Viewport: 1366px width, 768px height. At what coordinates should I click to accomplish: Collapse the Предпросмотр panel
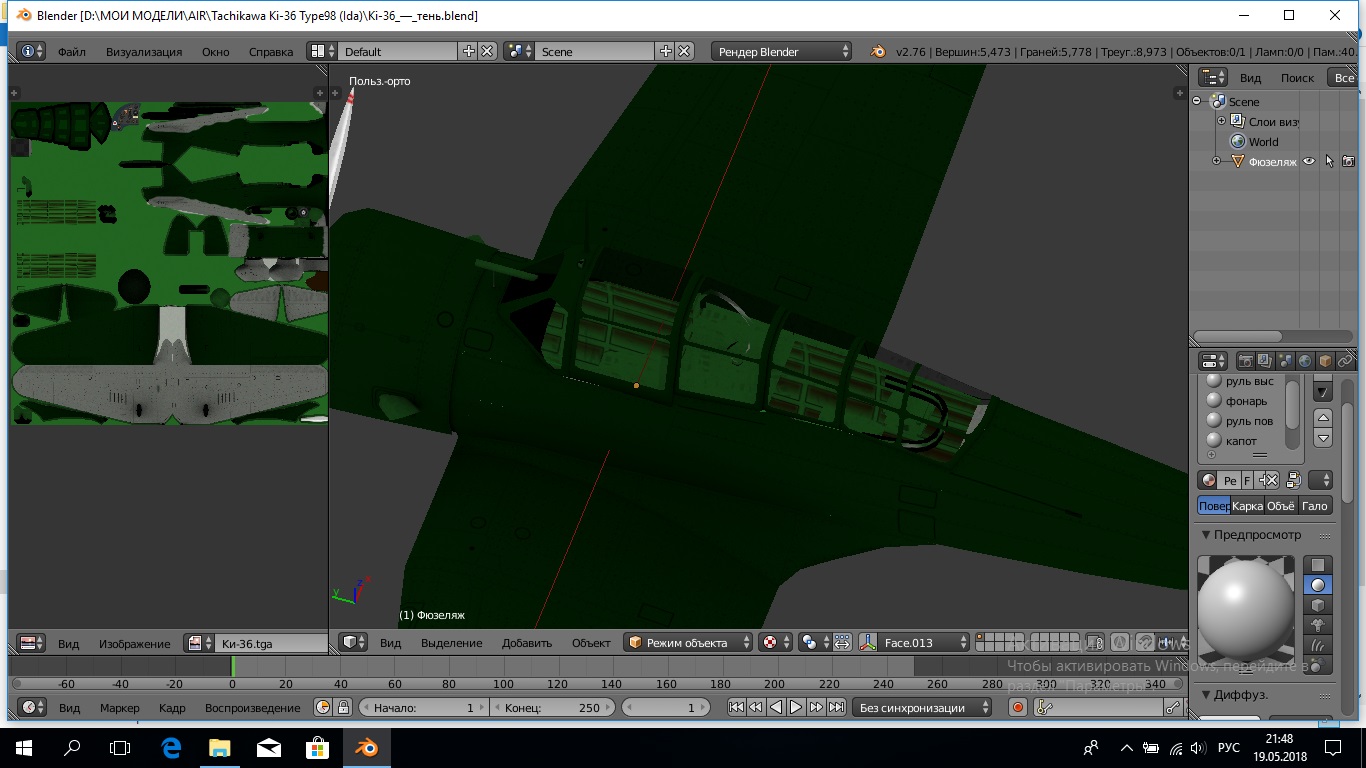[x=1206, y=535]
